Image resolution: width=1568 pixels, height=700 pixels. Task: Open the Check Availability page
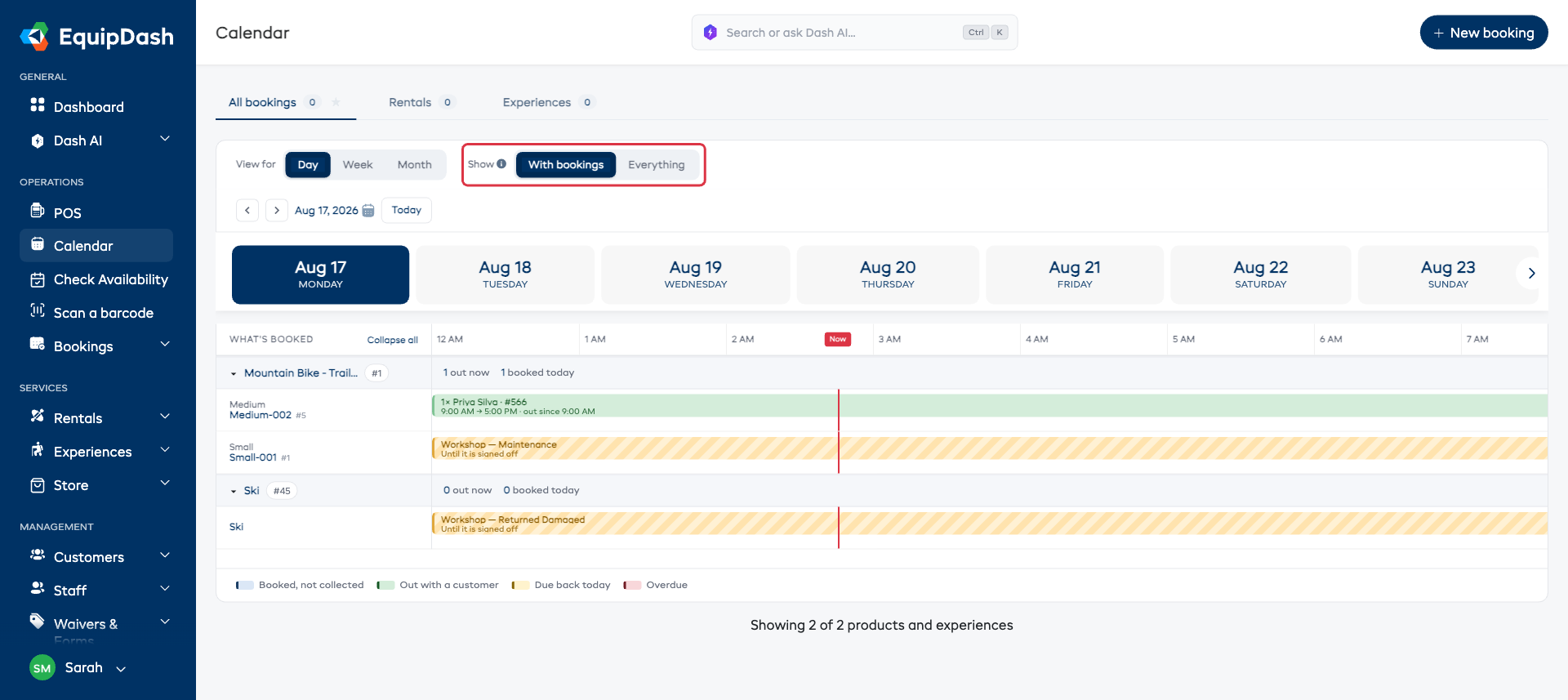coord(96,279)
